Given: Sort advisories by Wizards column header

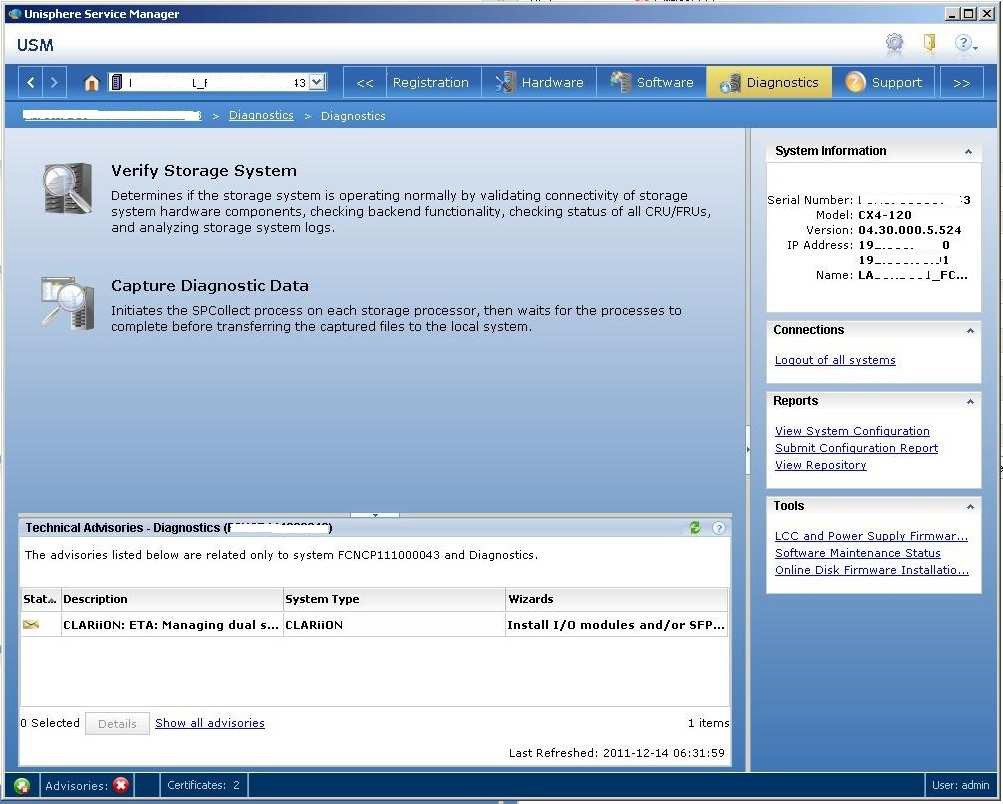Looking at the screenshot, I should pyautogui.click(x=617, y=599).
